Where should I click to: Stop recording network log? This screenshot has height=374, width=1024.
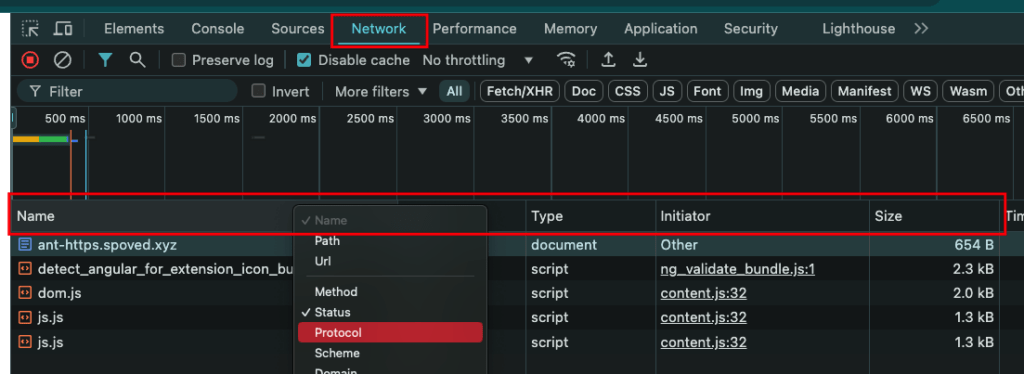(x=30, y=60)
